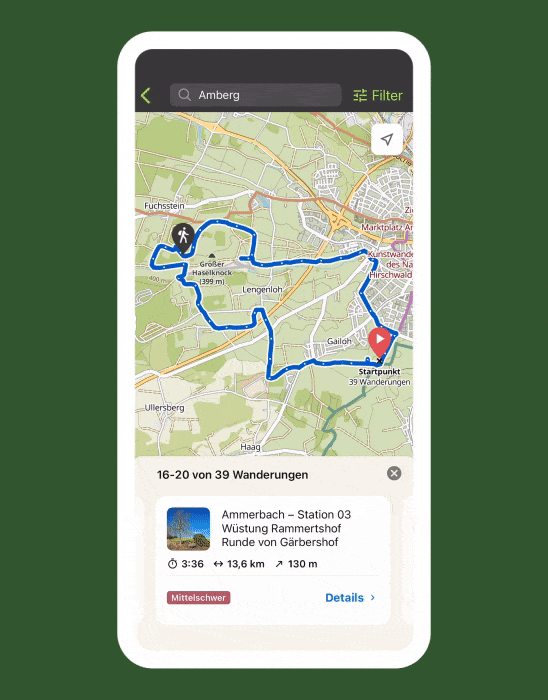
Task: Select the Ammerbach Station 03 hike title
Action: (286, 528)
